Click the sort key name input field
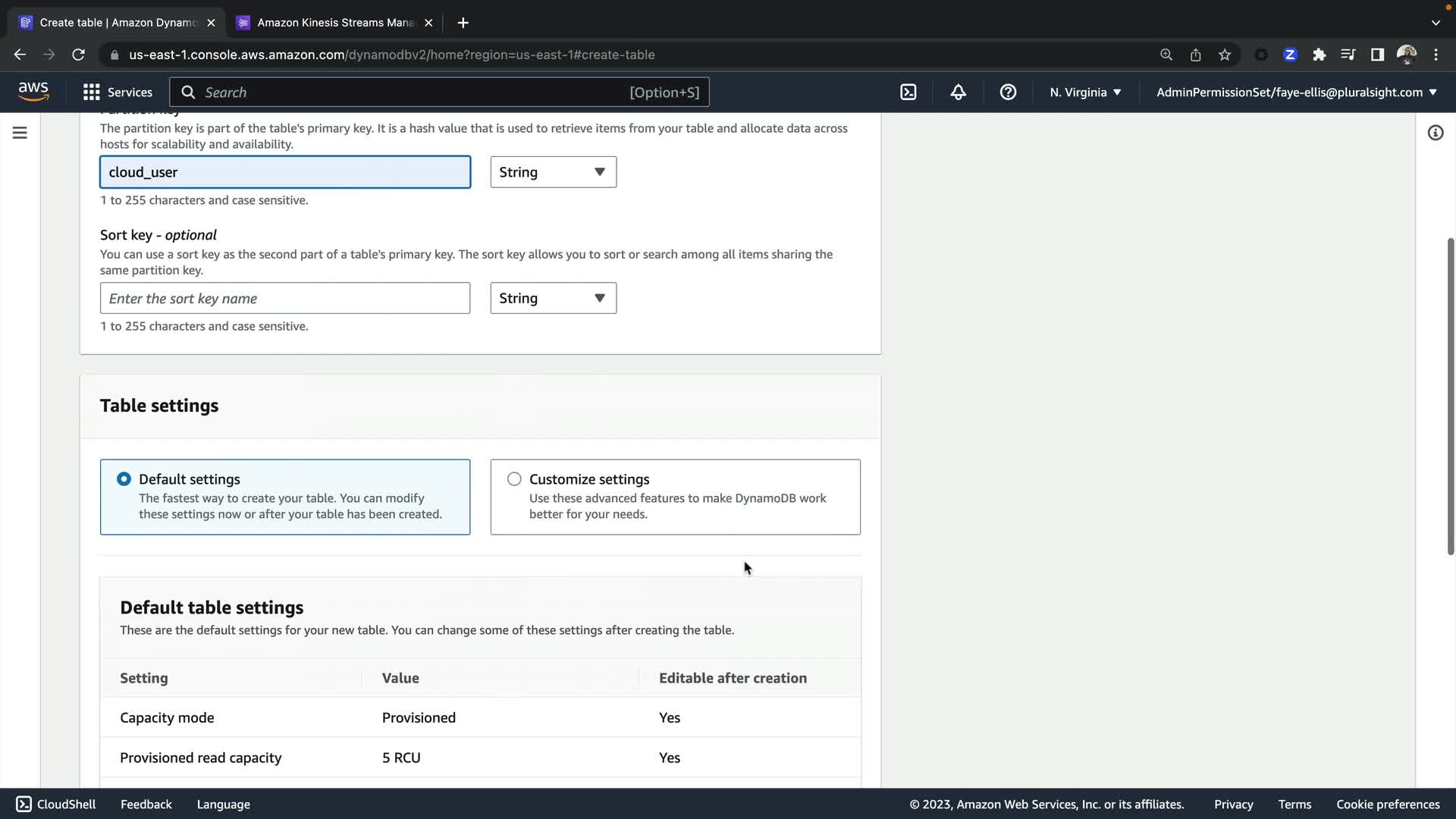This screenshot has width=1456, height=819. [284, 298]
